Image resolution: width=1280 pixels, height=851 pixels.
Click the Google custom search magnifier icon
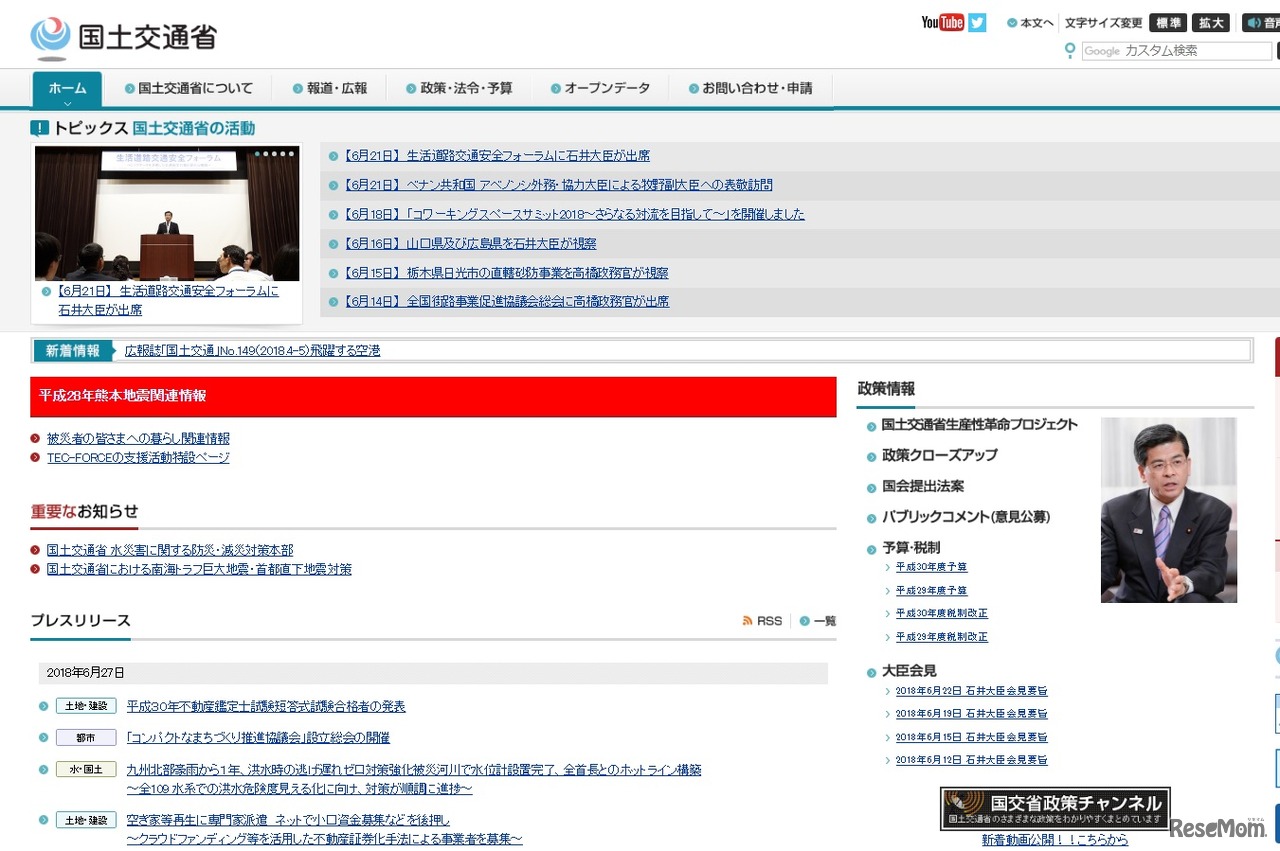1072,51
